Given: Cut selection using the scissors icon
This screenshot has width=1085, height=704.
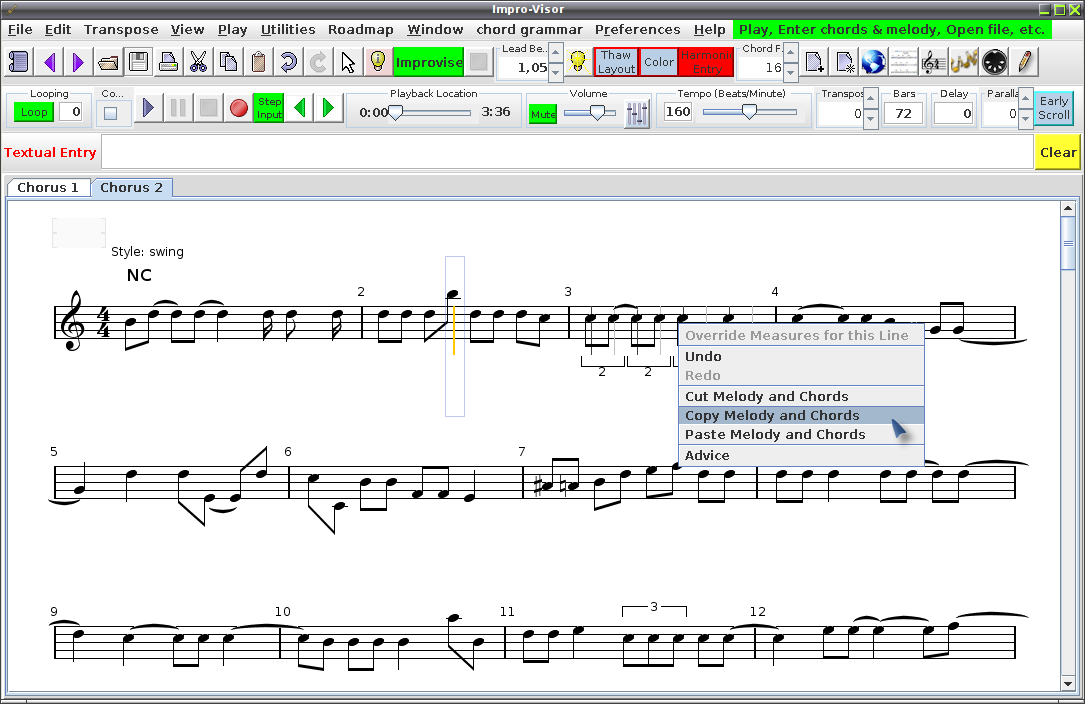Looking at the screenshot, I should click(x=199, y=62).
